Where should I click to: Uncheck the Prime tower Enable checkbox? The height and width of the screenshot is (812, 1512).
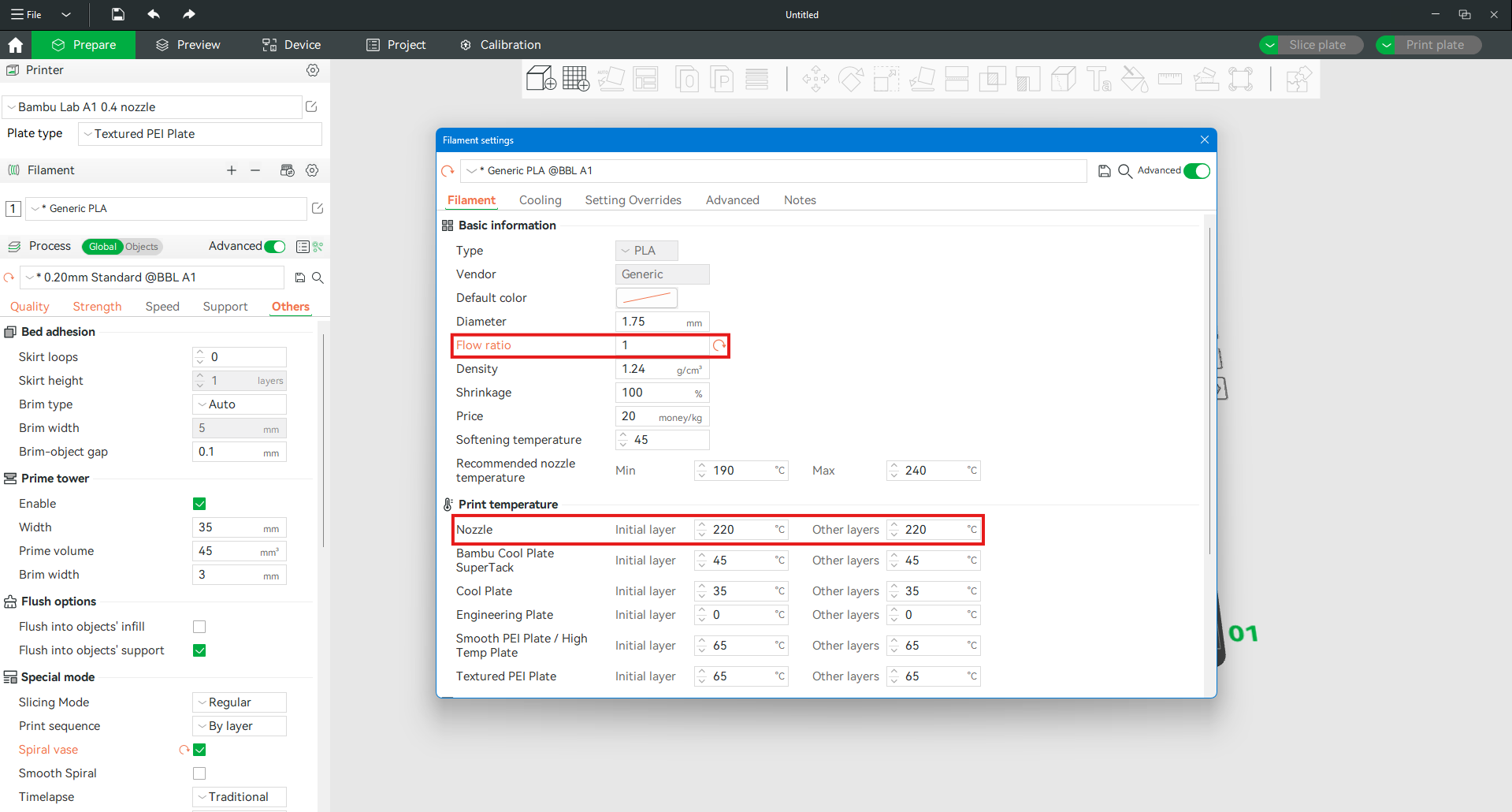point(199,504)
